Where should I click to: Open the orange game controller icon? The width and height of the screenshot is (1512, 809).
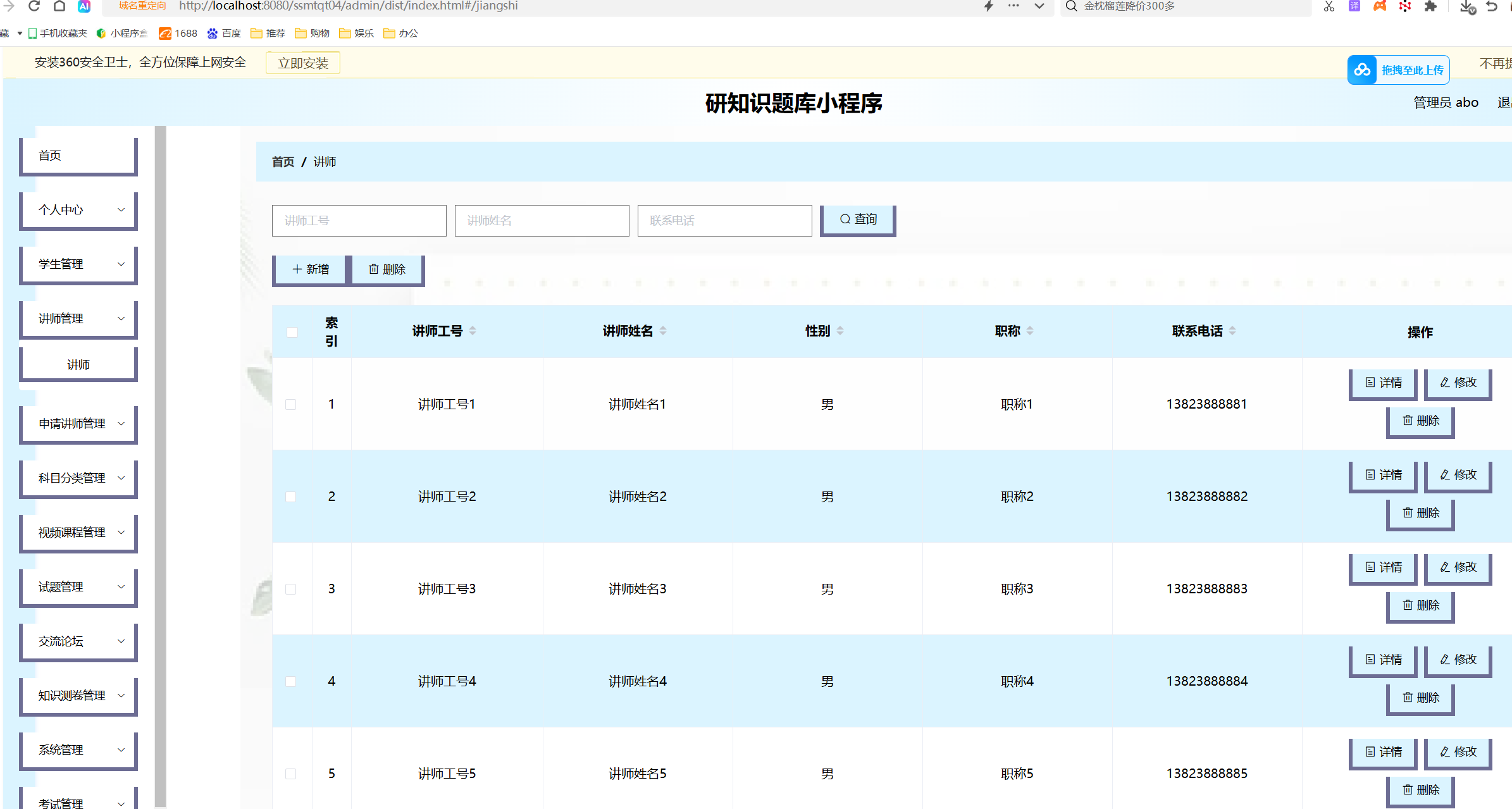(x=1380, y=6)
